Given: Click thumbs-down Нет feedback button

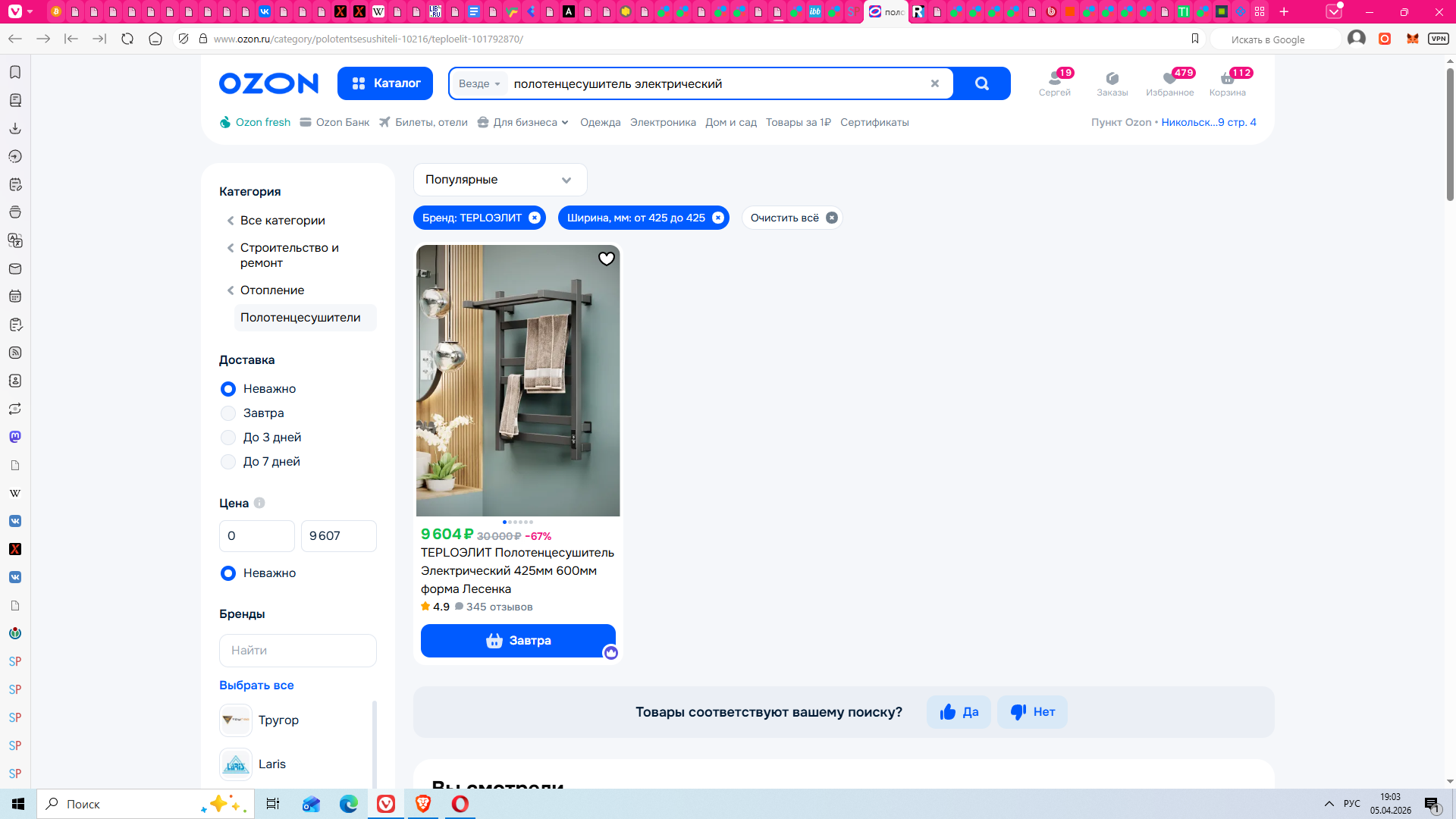Looking at the screenshot, I should click(x=1032, y=712).
